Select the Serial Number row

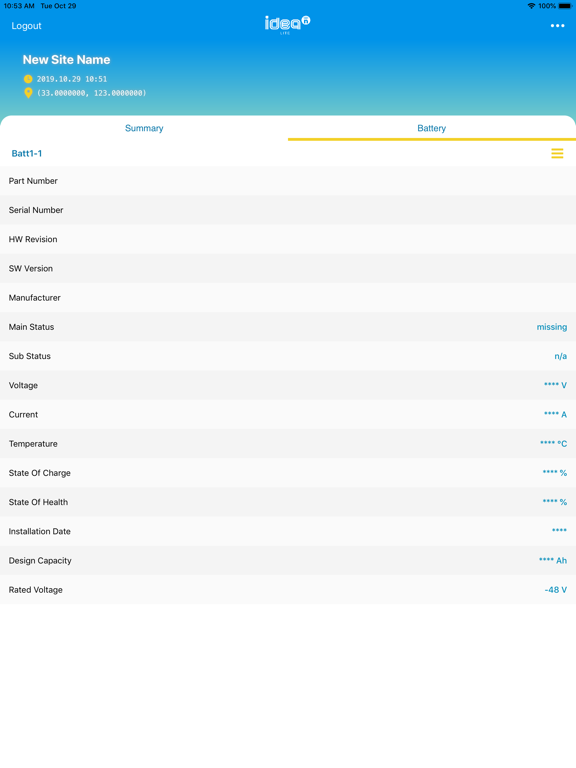[288, 210]
